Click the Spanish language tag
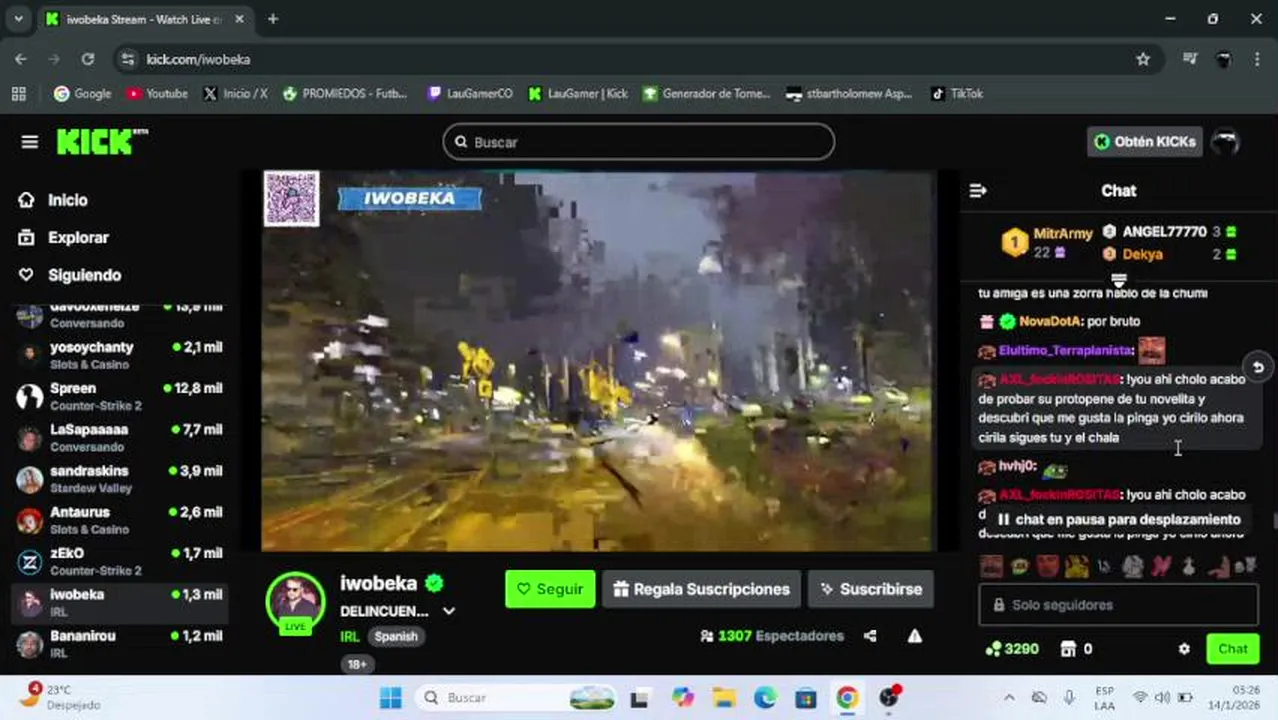1278x720 pixels. point(396,636)
